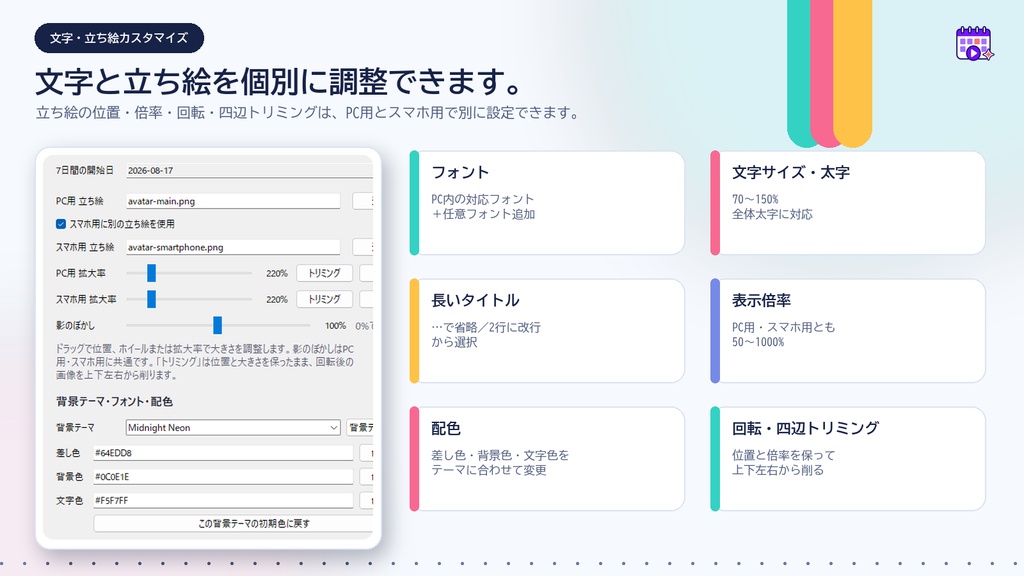Click the スマホ用 拡大率 slider handle
The height and width of the screenshot is (576, 1024).
152,299
